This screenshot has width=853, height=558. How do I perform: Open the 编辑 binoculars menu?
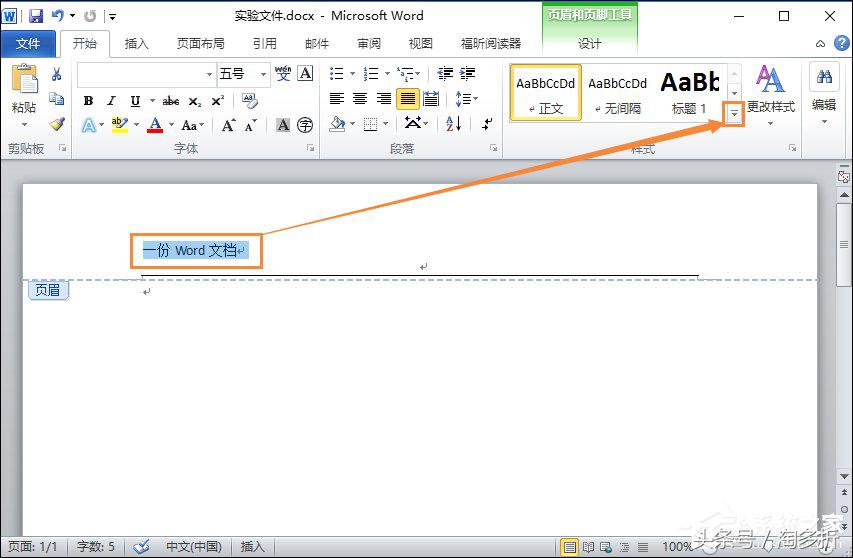(824, 95)
